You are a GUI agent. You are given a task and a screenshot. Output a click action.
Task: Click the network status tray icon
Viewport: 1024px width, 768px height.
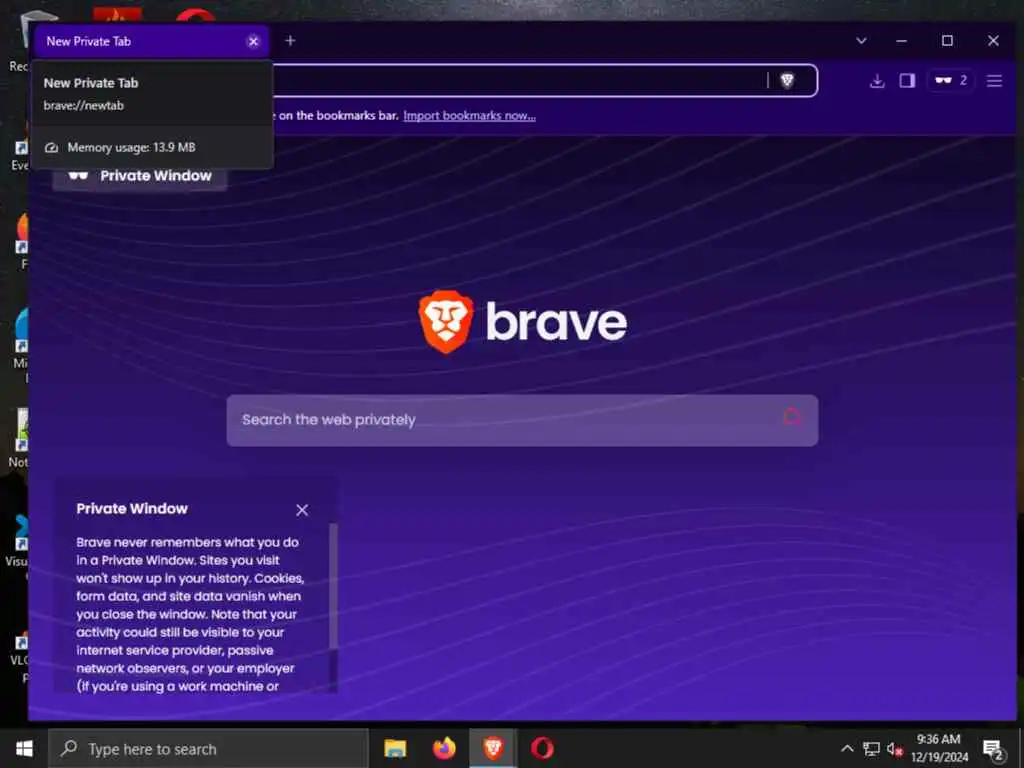871,748
